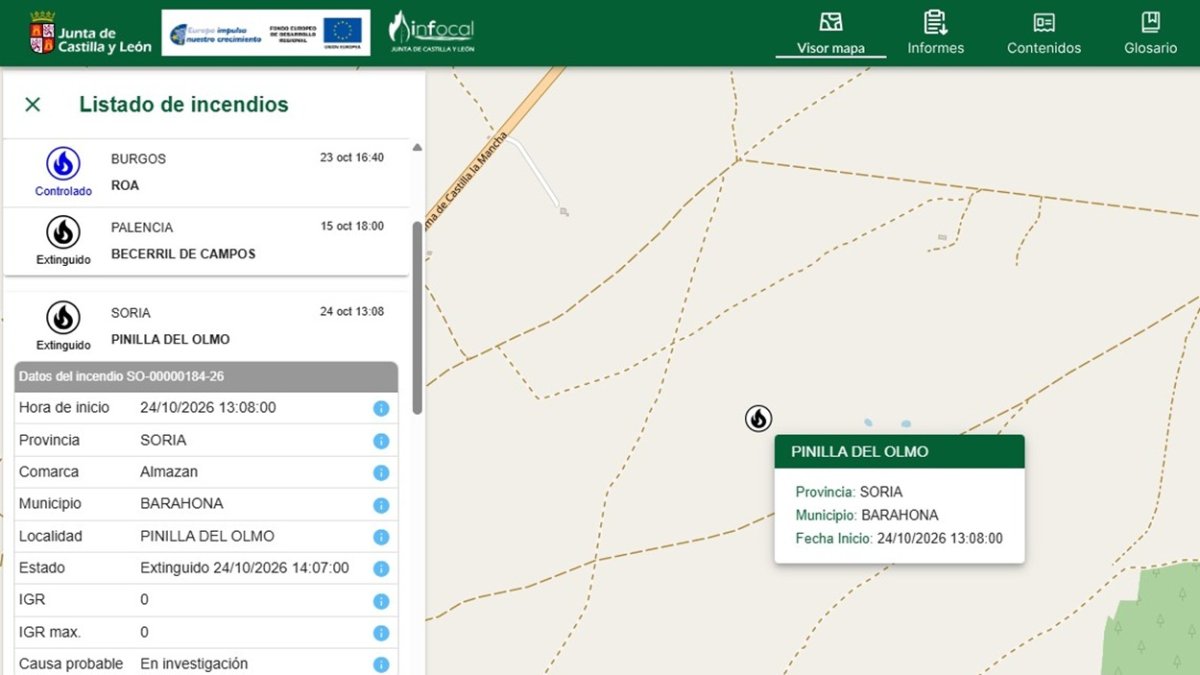Image resolution: width=1200 pixels, height=675 pixels.
Task: Click the fire marker on the map
Action: click(758, 418)
